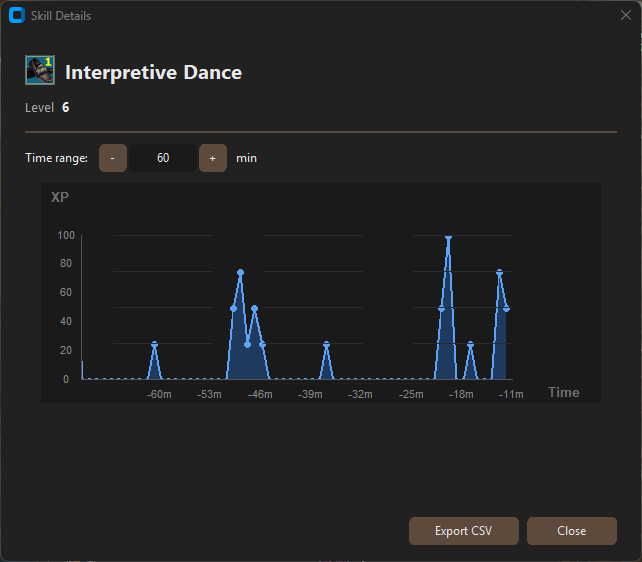Click the Skill Details window title

click(x=61, y=16)
